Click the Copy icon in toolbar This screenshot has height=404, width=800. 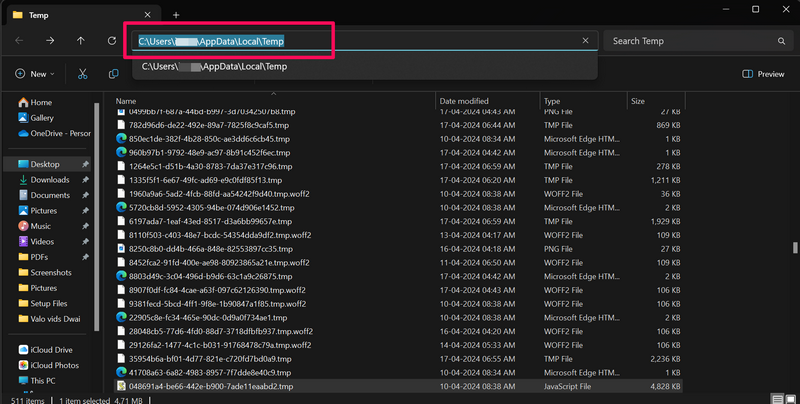tap(114, 74)
